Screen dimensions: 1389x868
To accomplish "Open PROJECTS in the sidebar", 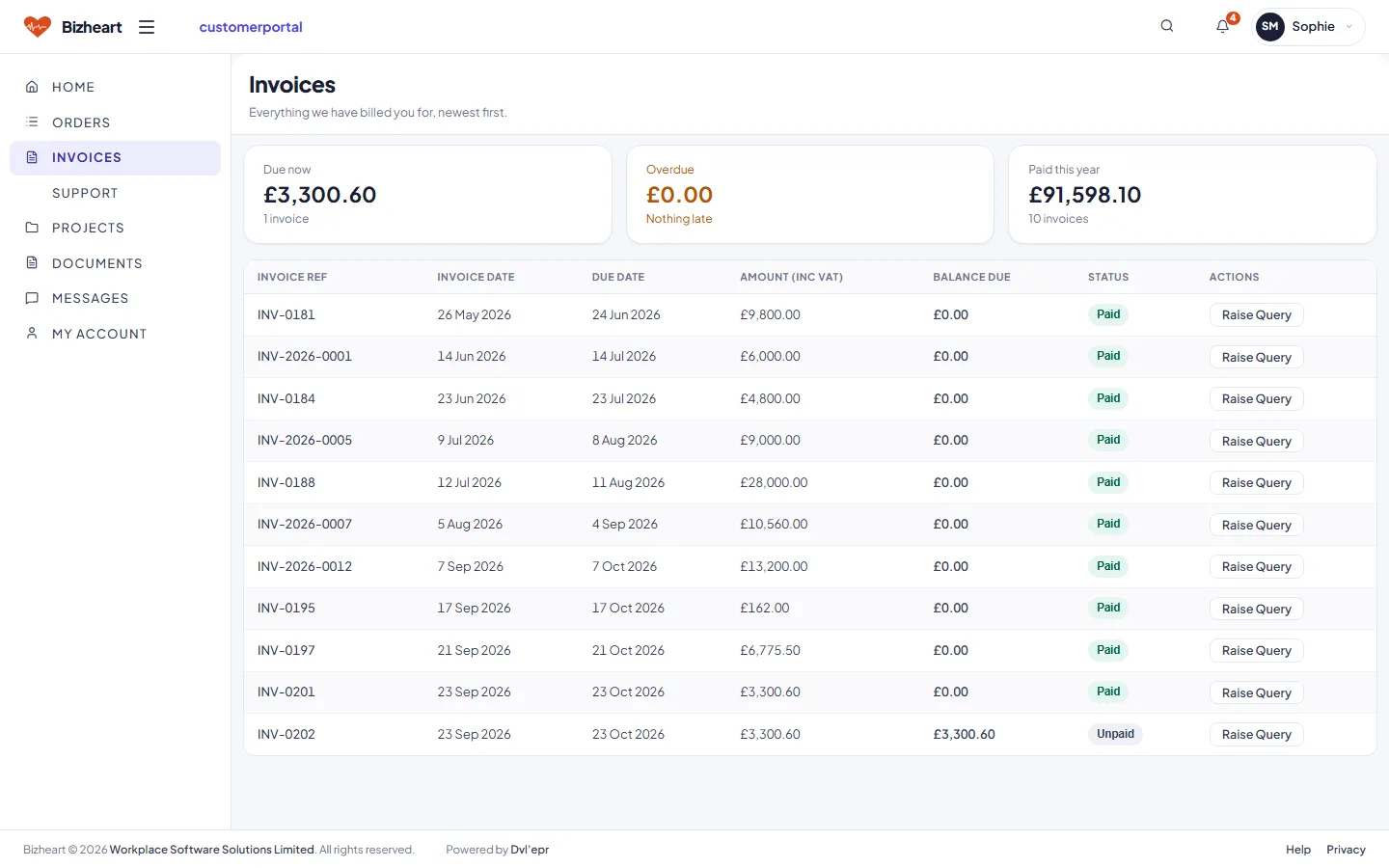I will [x=115, y=228].
